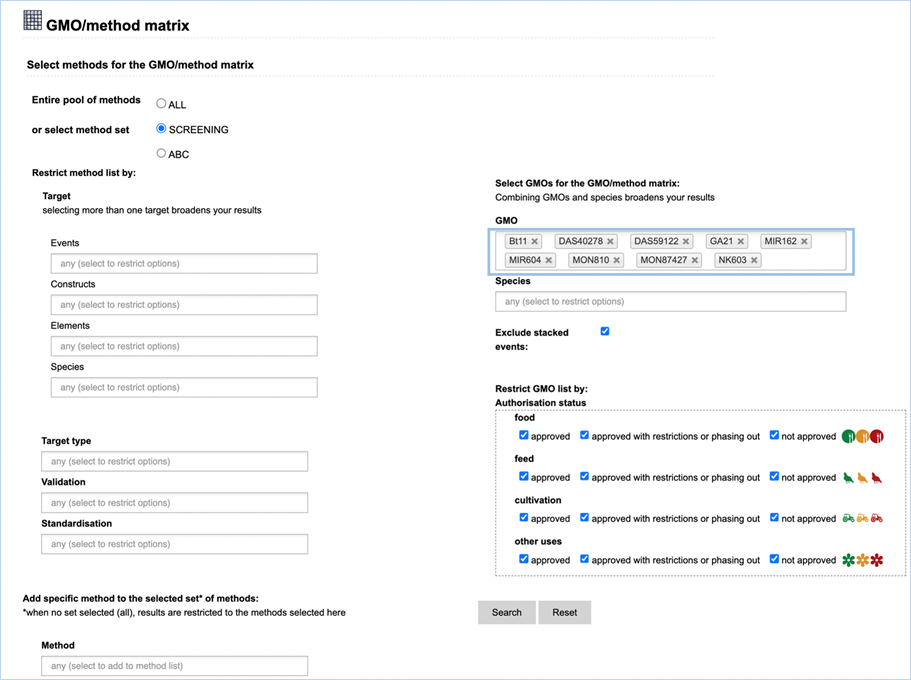Click the MIR162 tag label

780,241
